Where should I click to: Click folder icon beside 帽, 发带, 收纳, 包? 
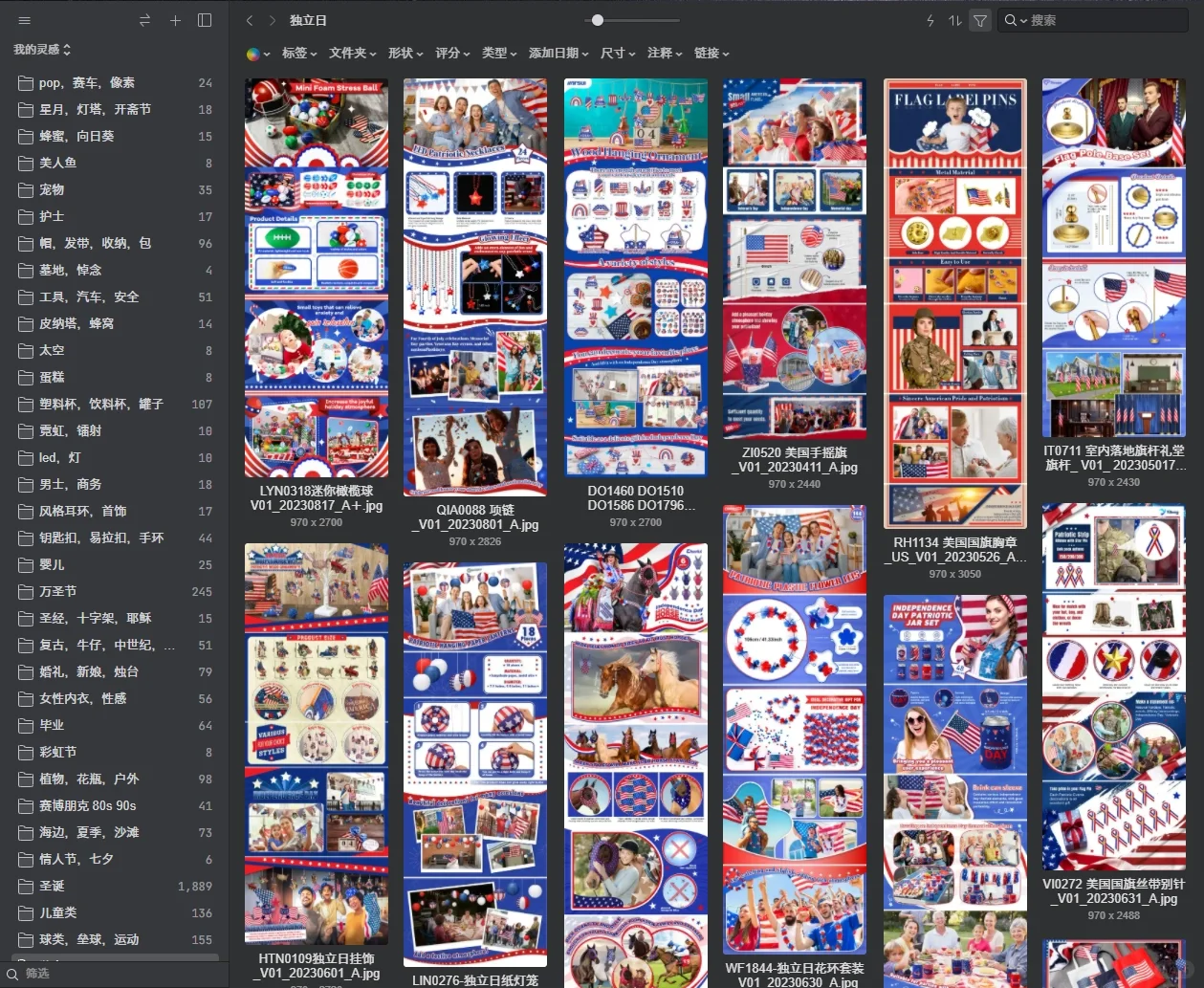click(26, 244)
